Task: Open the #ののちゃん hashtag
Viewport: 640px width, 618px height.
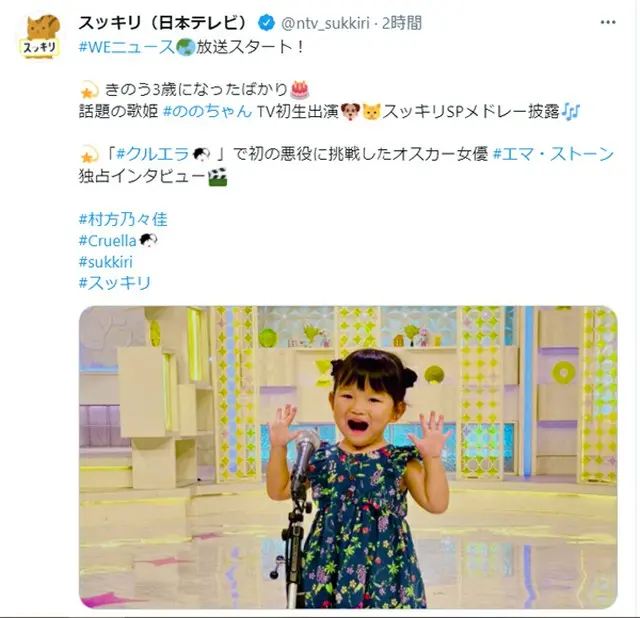Action: (208, 111)
